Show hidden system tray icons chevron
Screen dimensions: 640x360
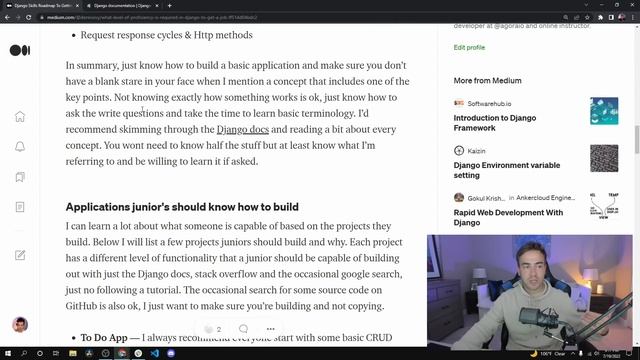573,353
